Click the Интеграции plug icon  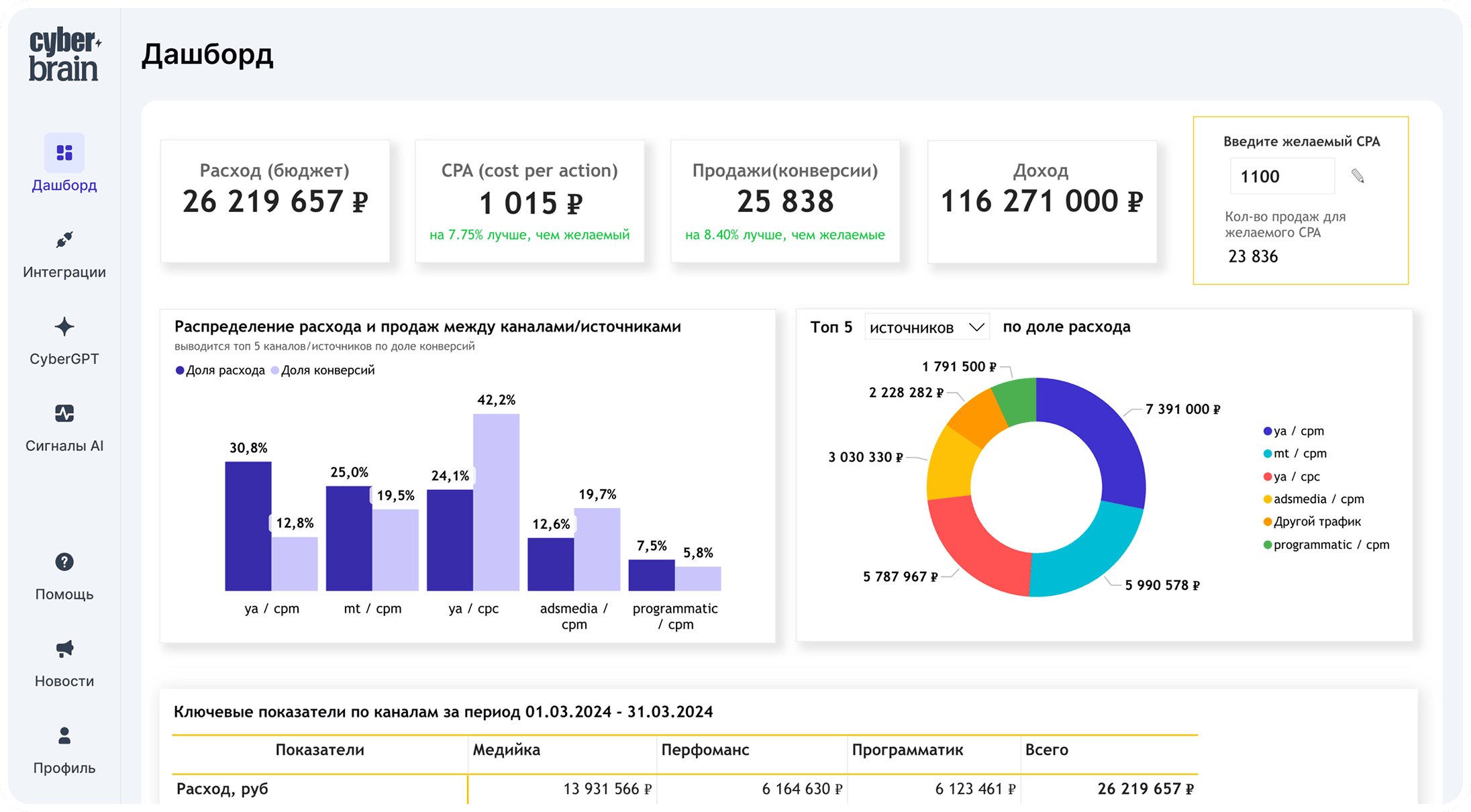(x=64, y=240)
